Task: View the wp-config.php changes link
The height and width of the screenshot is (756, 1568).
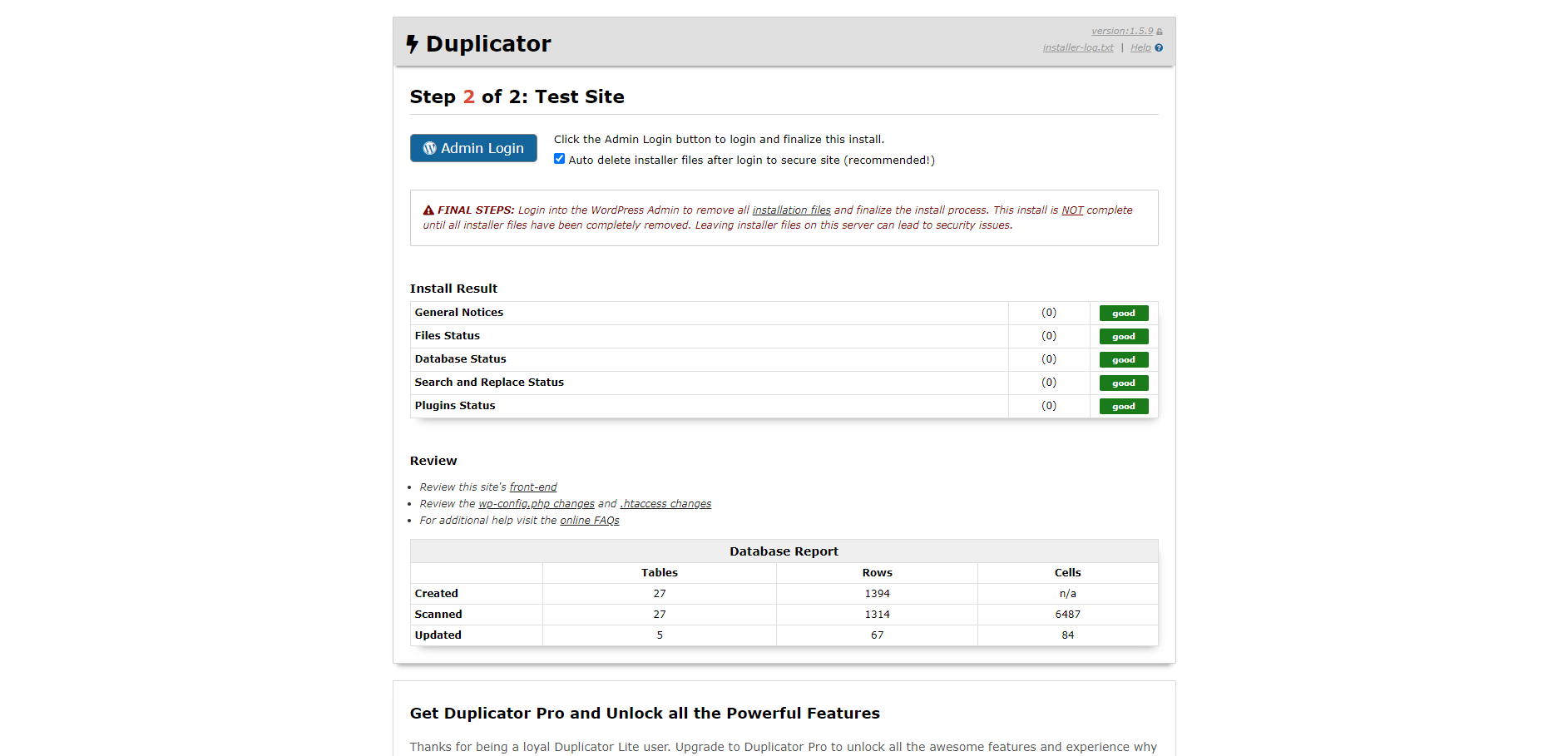Action: click(x=537, y=504)
